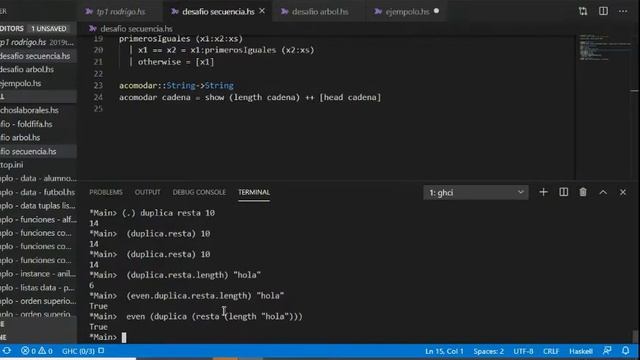Screen dimensions: 640x360
Task: Close the terminal panel
Action: point(623,192)
